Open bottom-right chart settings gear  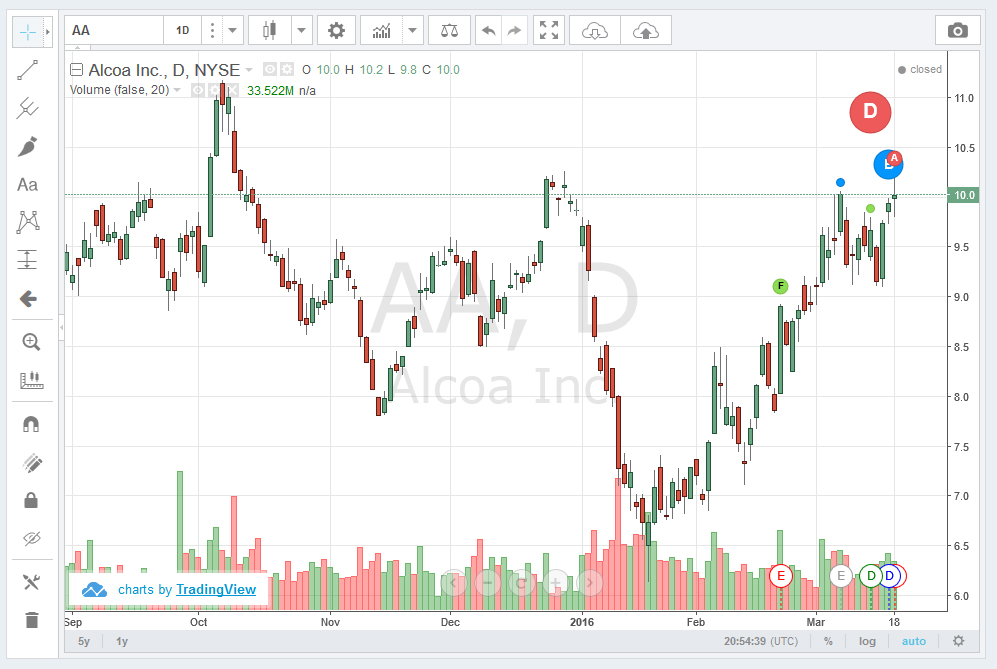(x=958, y=641)
